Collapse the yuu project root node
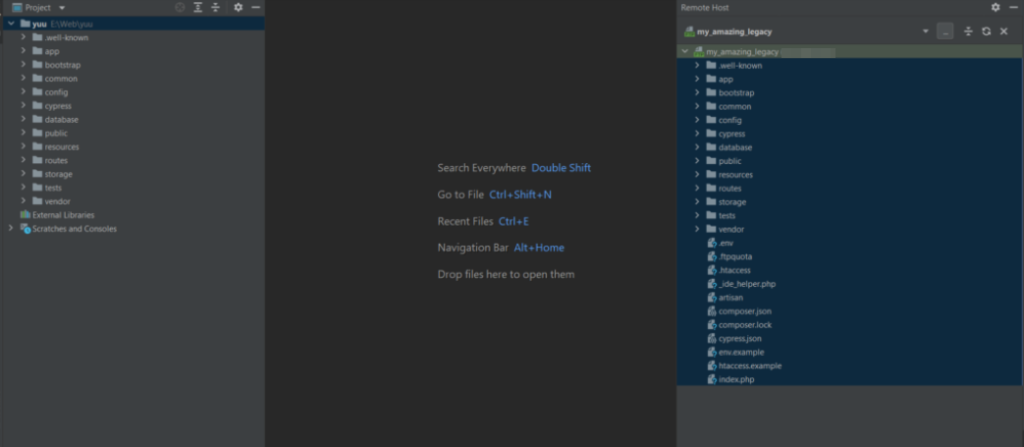The height and width of the screenshot is (447, 1024). (x=10, y=23)
